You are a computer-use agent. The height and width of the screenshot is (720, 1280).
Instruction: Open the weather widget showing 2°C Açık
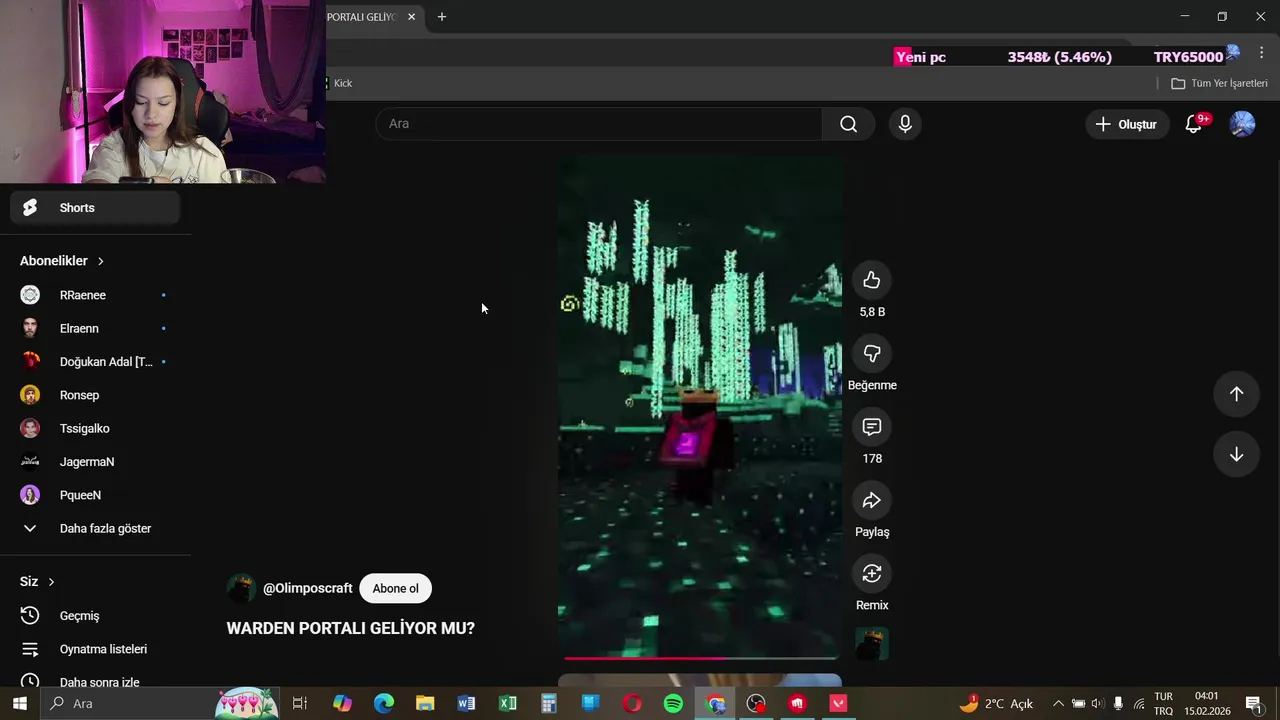[x=996, y=704]
